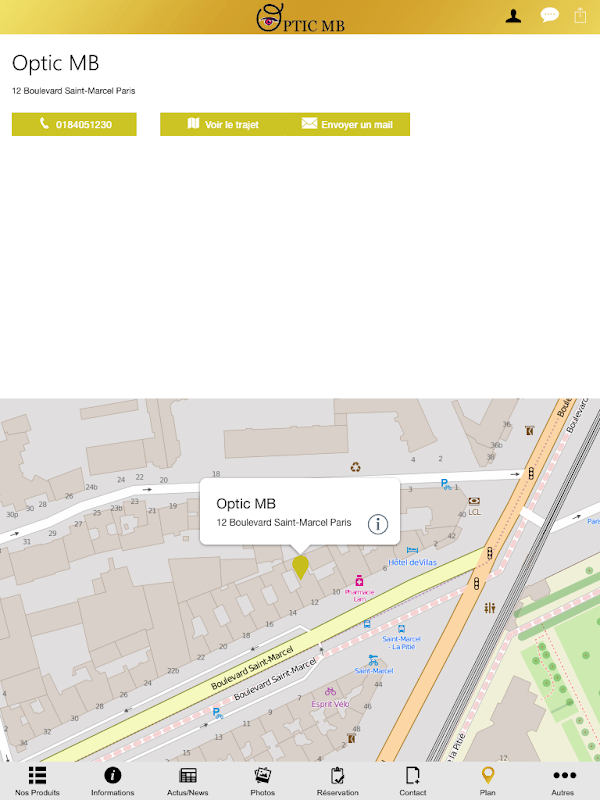
Task: Click Voir le trajet button
Action: pyautogui.click(x=223, y=124)
